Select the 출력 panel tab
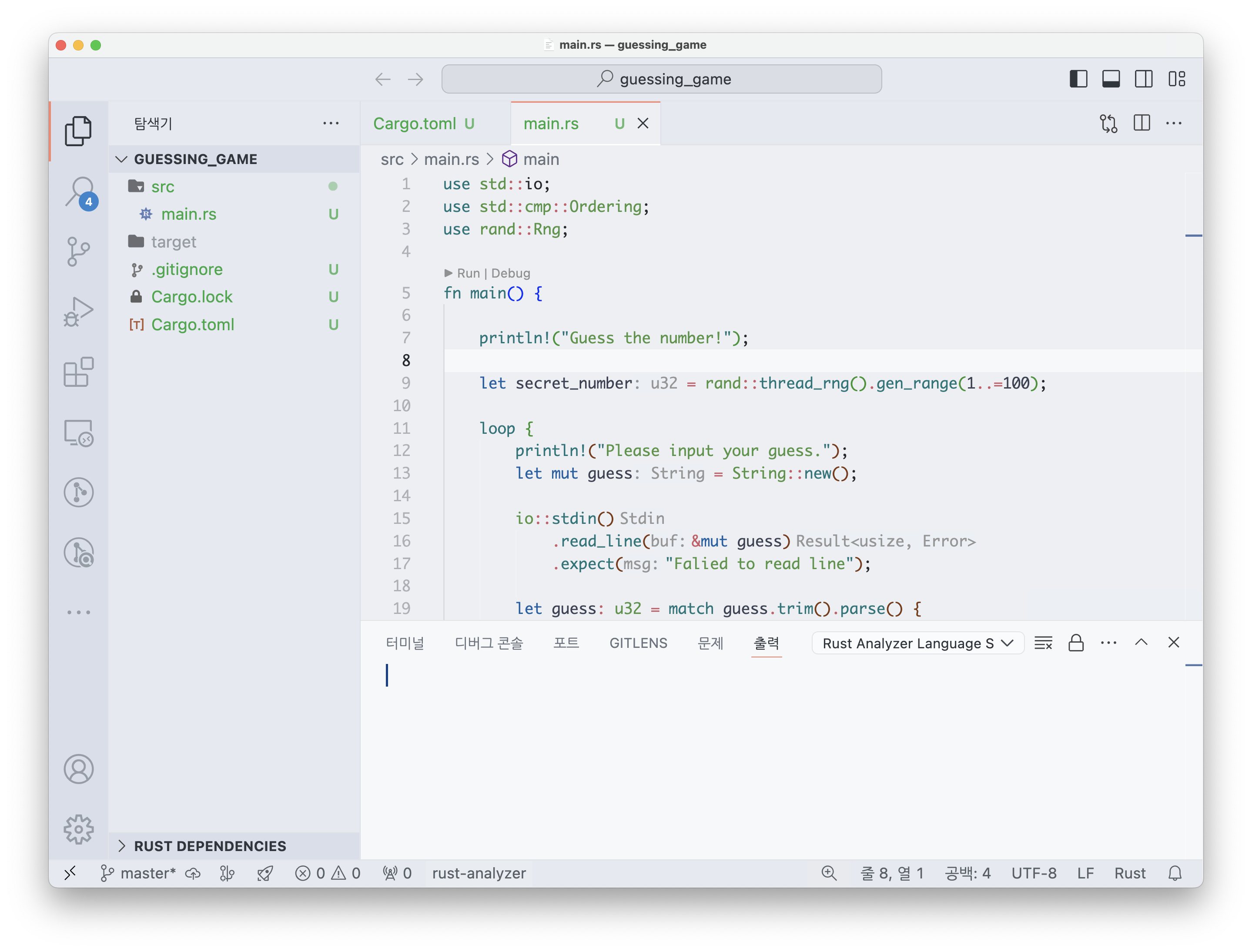 click(766, 643)
